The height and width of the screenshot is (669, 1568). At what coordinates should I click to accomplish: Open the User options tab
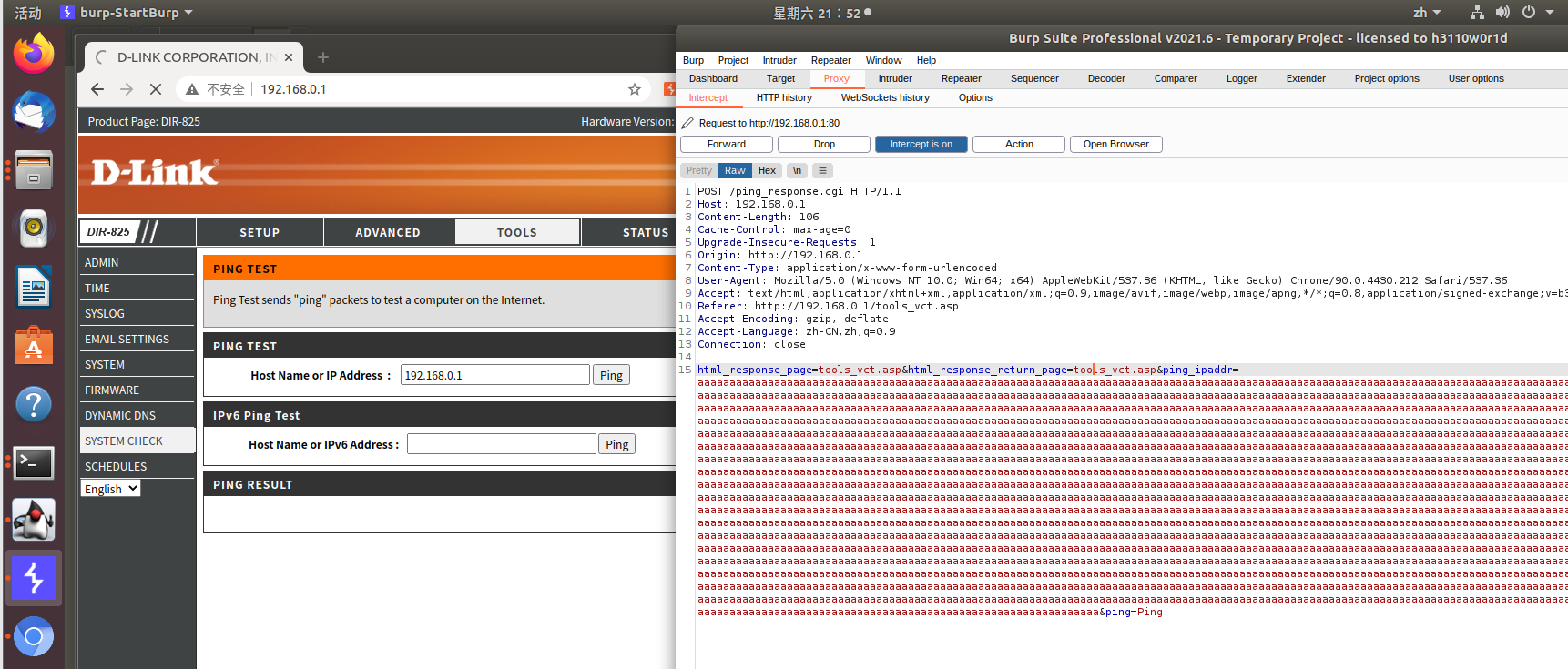[1476, 78]
